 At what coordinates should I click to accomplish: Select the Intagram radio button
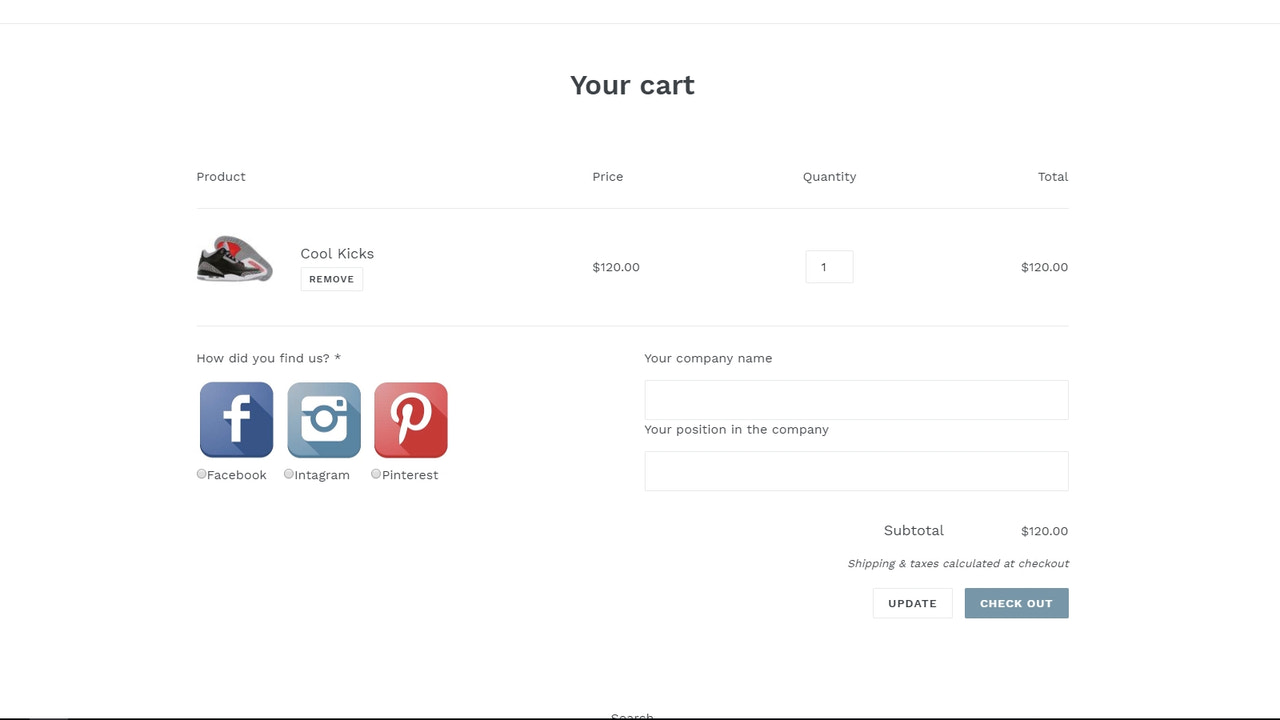[288, 473]
